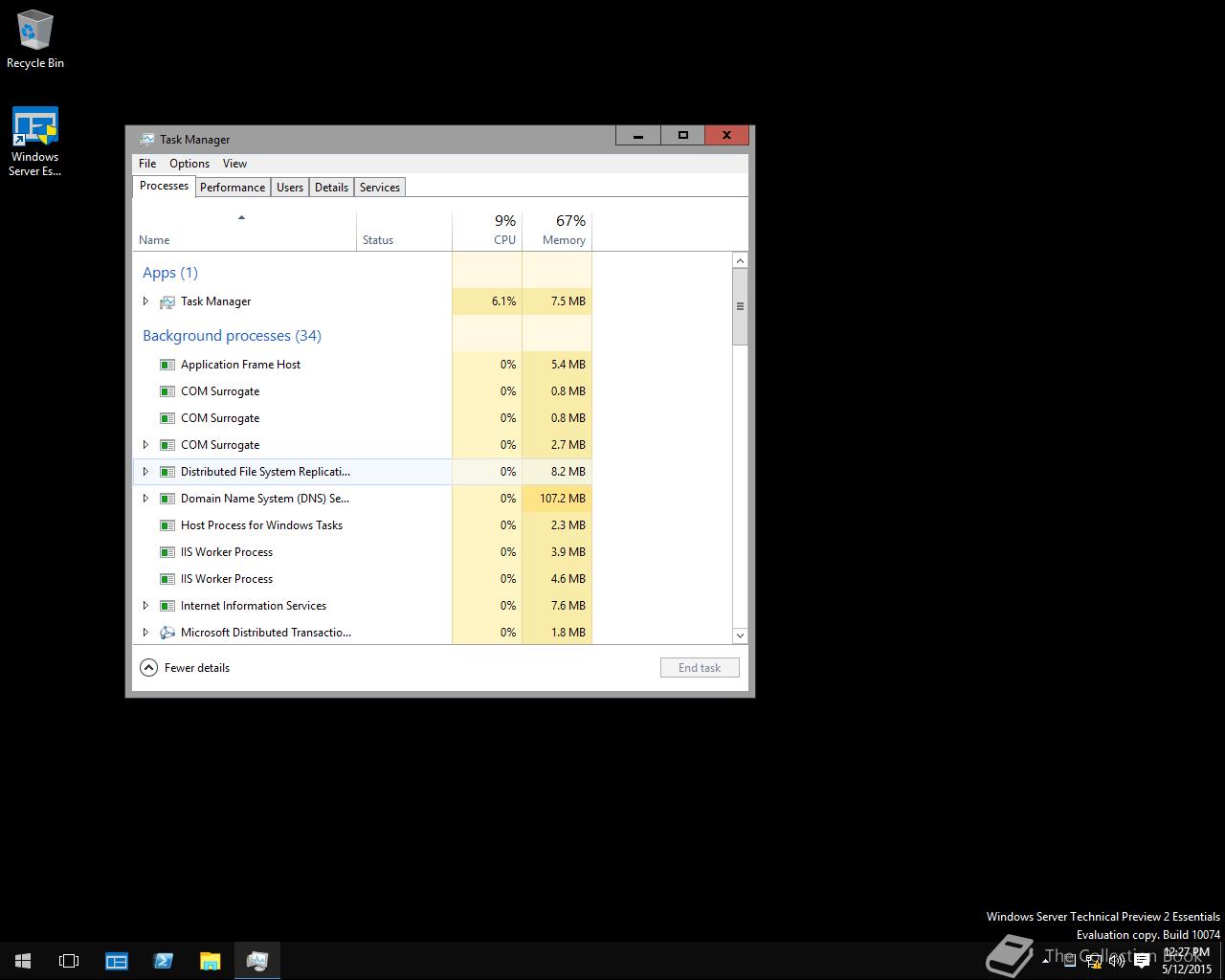Show hidden tray icons arrow
The image size is (1225, 980).
(1046, 960)
